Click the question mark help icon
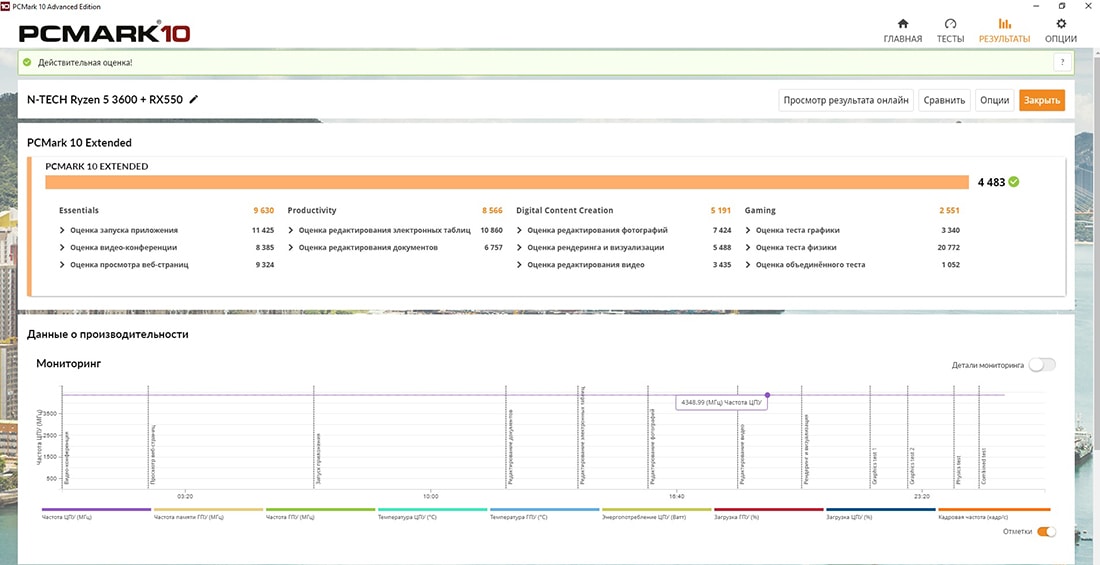Image resolution: width=1100 pixels, height=565 pixels. (x=1063, y=63)
